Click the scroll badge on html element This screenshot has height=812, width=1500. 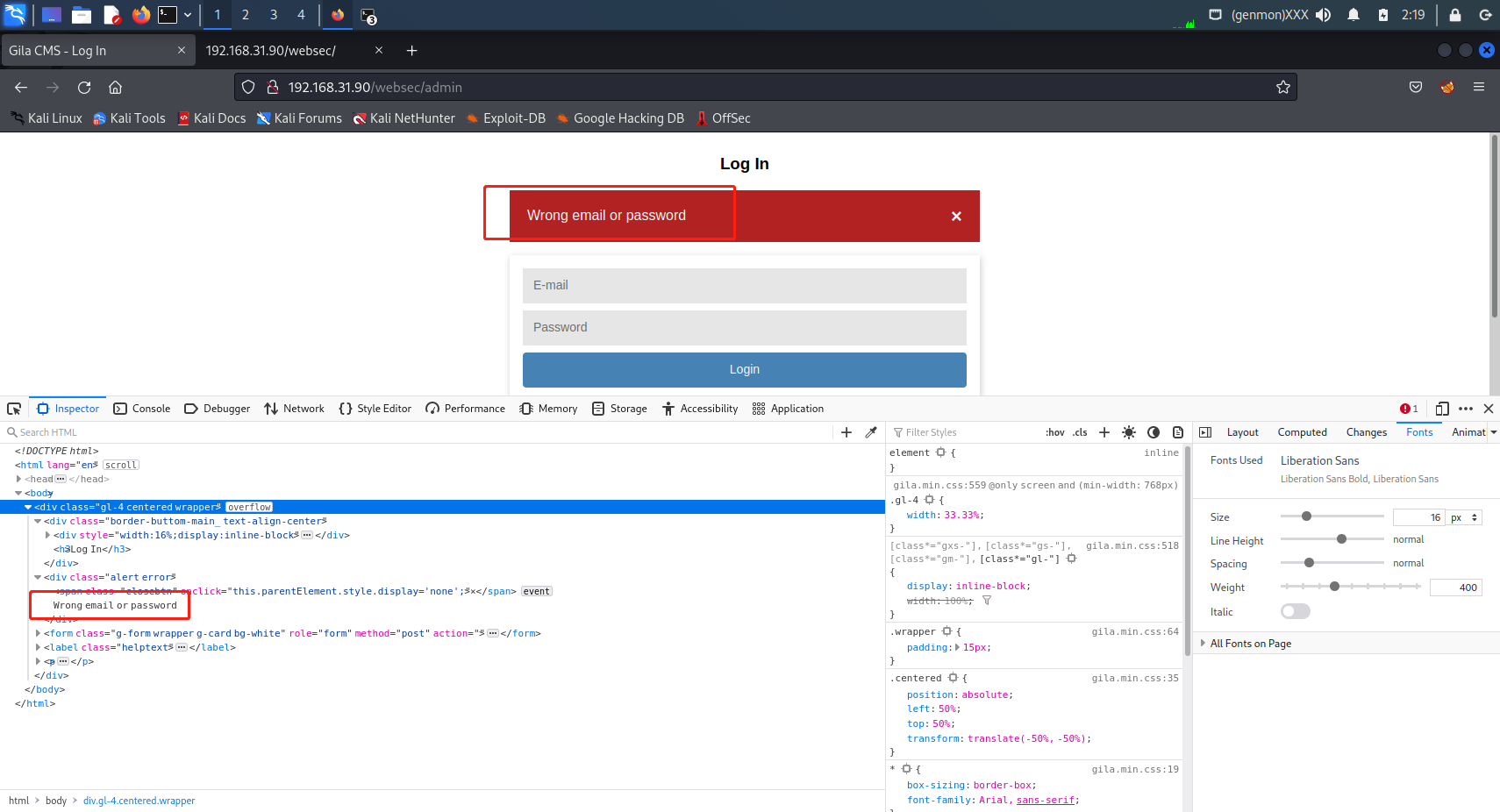point(121,465)
